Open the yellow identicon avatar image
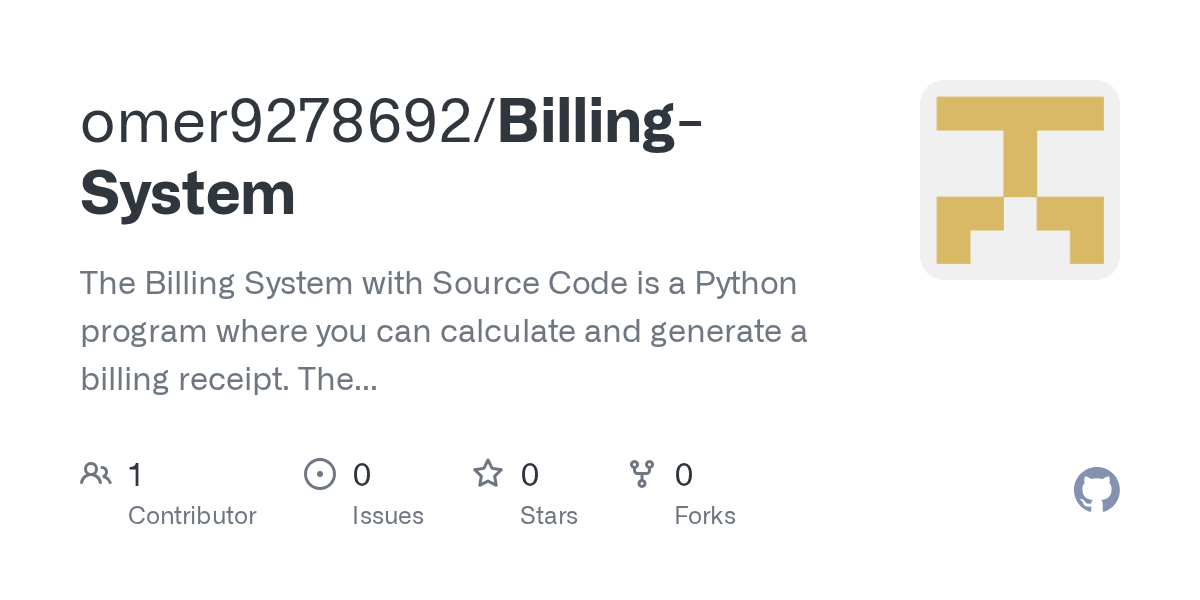 click(1020, 180)
